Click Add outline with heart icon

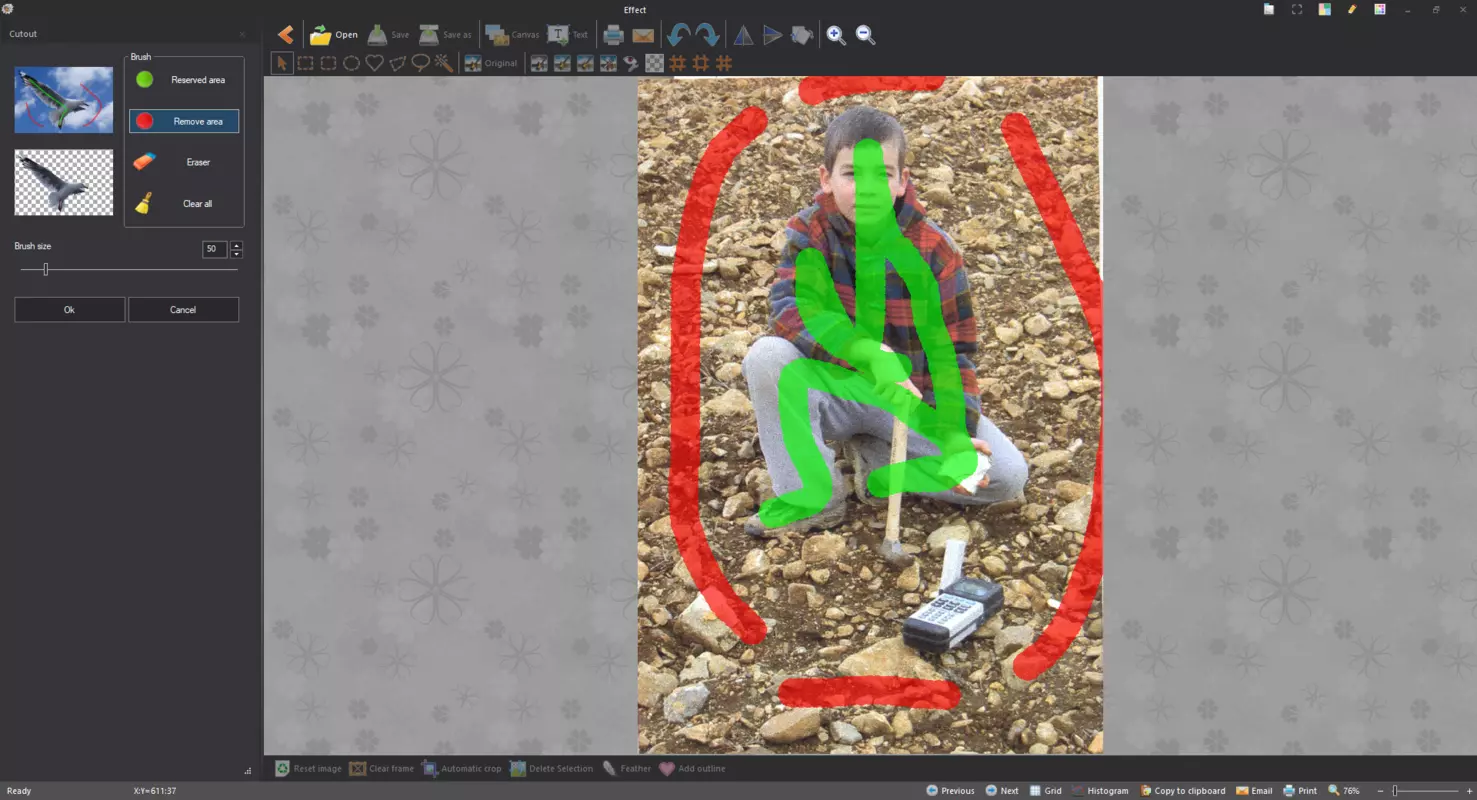(x=692, y=769)
